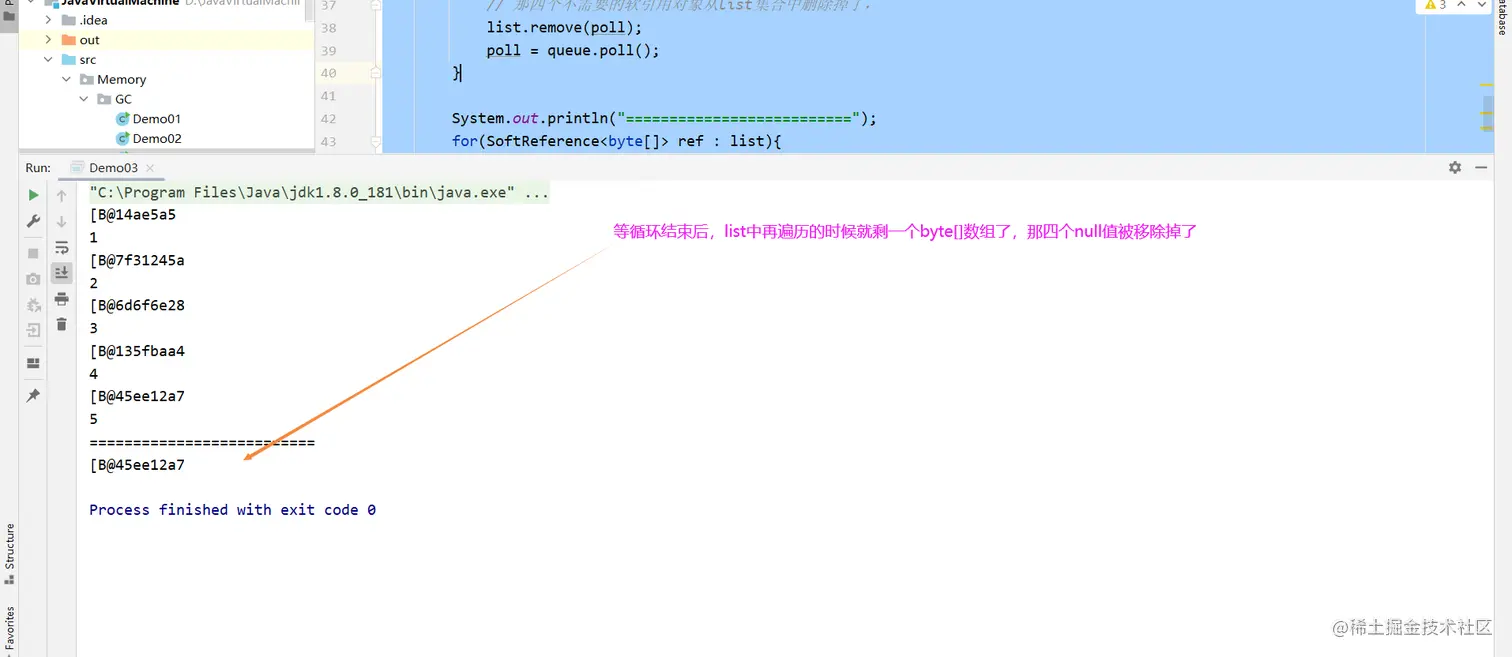Click console output [B@6d6f6e28
Screen dimensions: 1512x657
(x=137, y=305)
